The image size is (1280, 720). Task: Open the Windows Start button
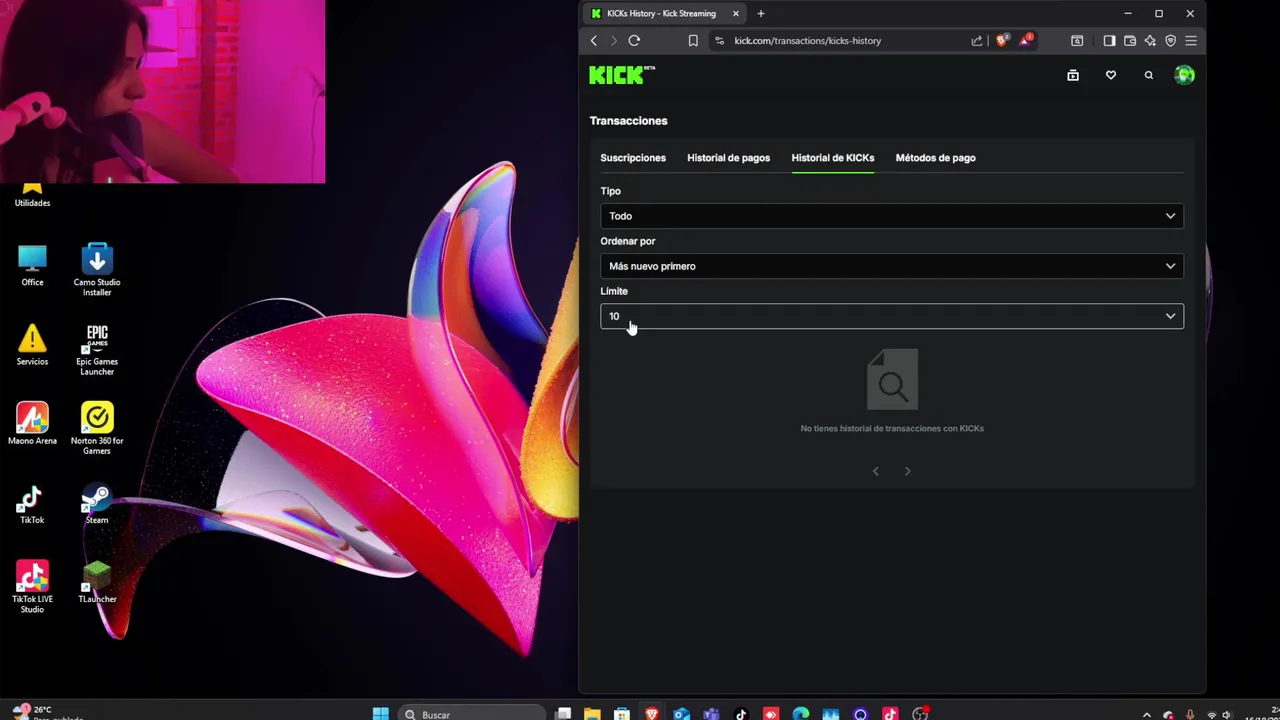[x=381, y=714]
